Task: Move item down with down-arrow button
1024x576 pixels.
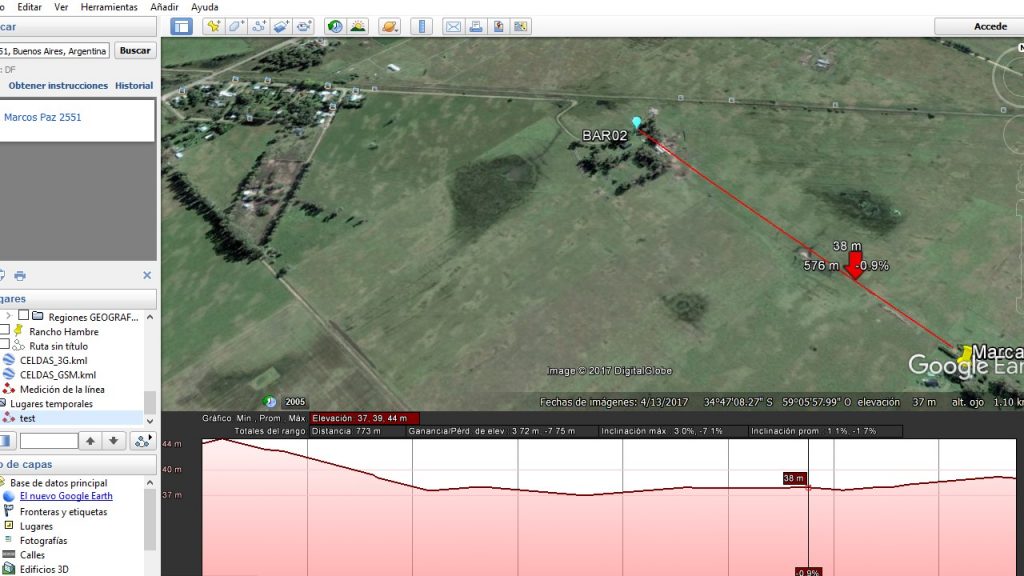Action: (x=114, y=441)
